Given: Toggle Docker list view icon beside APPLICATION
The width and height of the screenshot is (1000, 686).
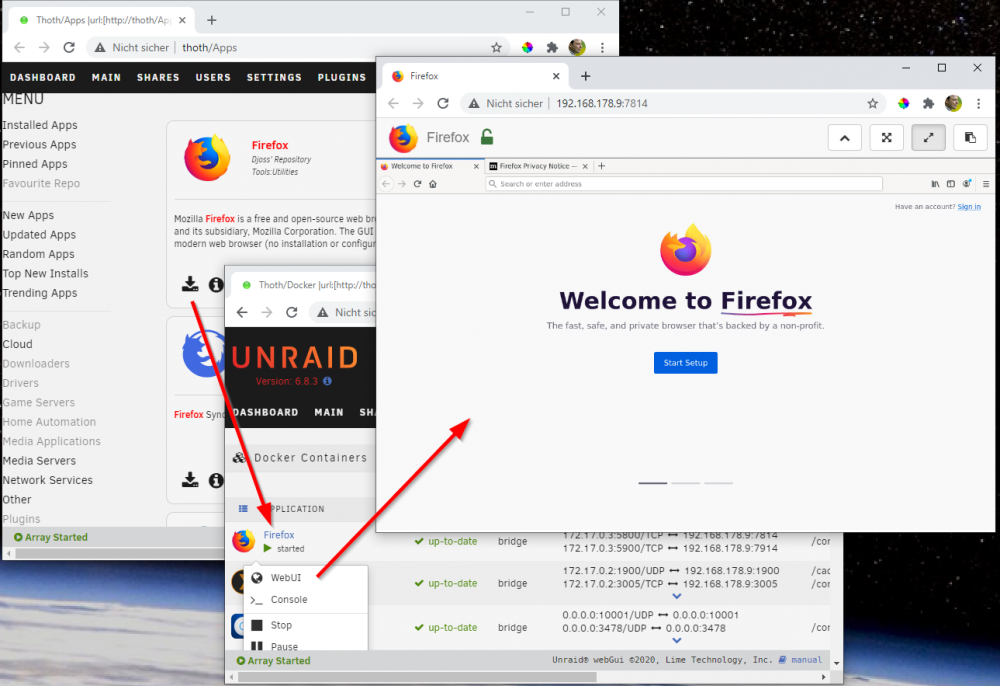Looking at the screenshot, I should click(x=243, y=509).
